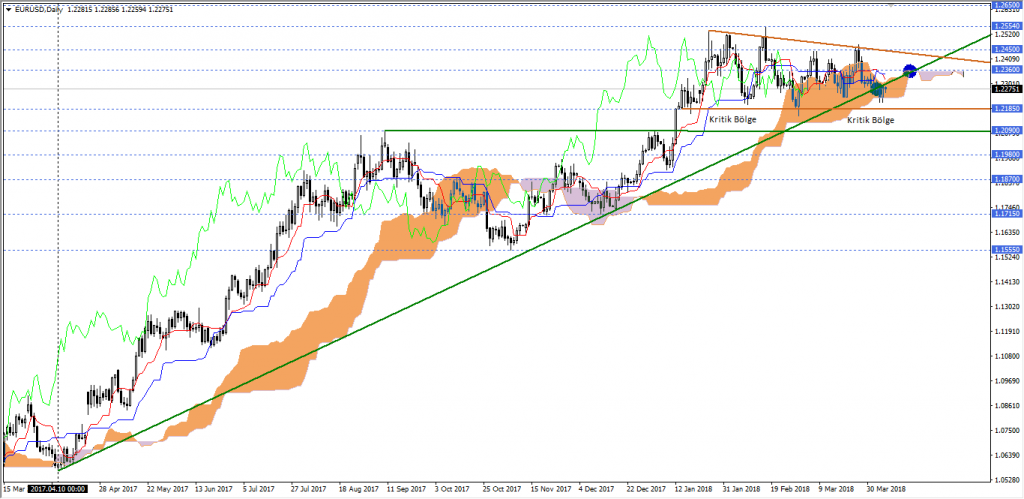Click the 1.06390 price scale value
Viewport: 1024px width, 499px height.
[1006, 456]
